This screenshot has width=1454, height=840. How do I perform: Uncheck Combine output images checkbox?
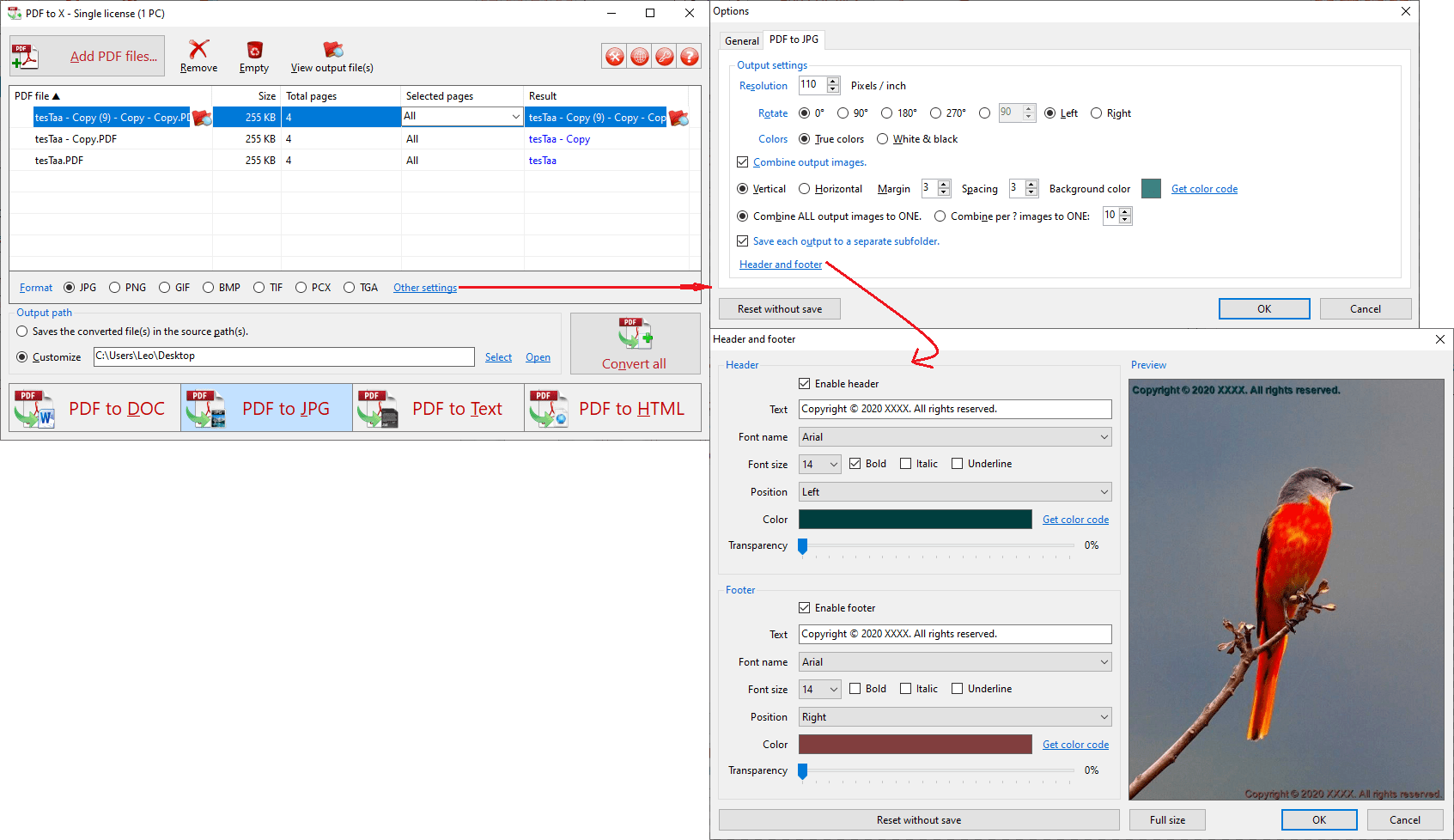coord(743,162)
